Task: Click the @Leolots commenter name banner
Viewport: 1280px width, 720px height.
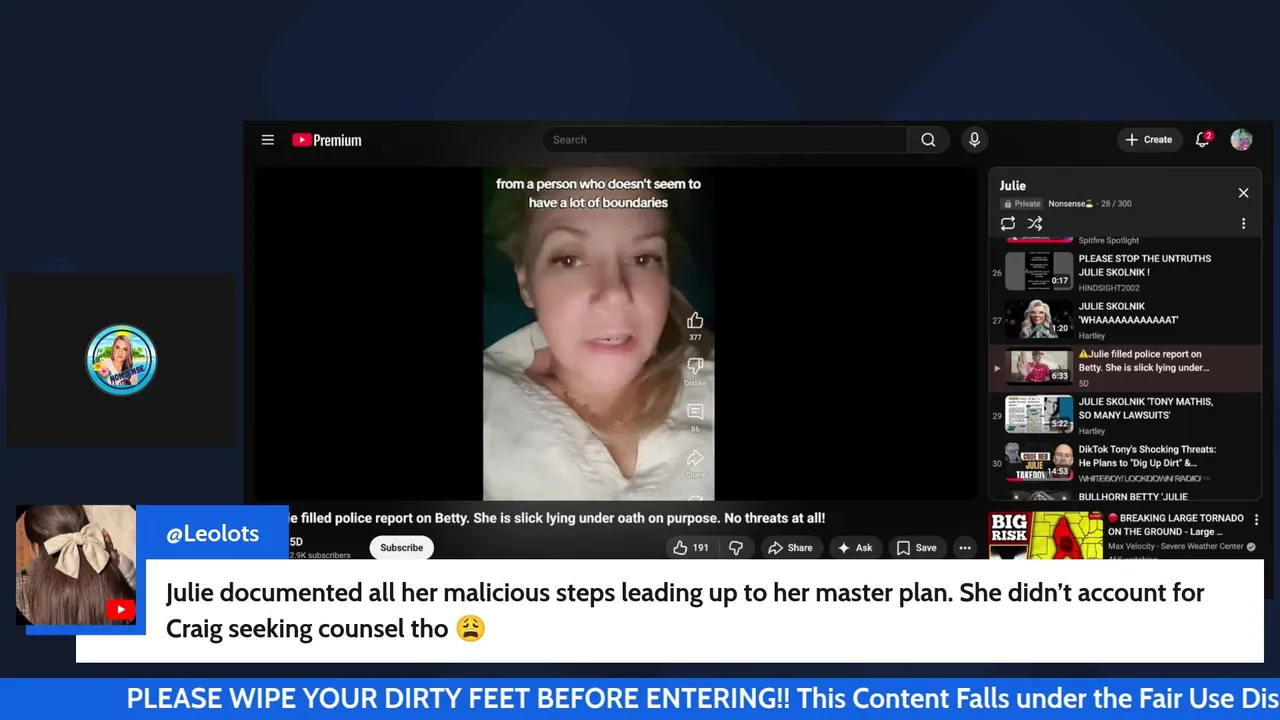Action: [212, 534]
